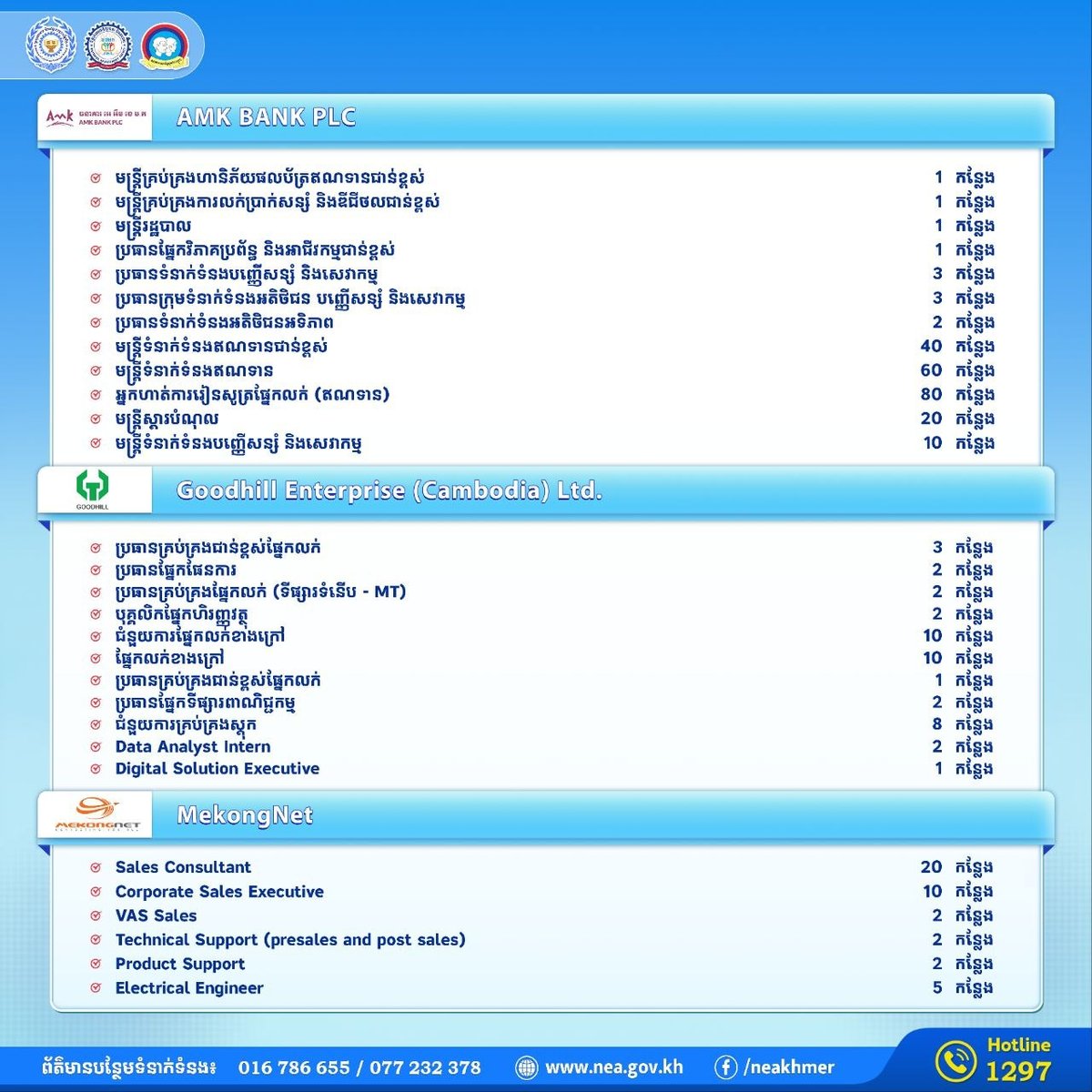Click the bullet icon beside មន្ត្រីស្តារបំណុល
The height and width of the screenshot is (1092, 1092).
96,420
